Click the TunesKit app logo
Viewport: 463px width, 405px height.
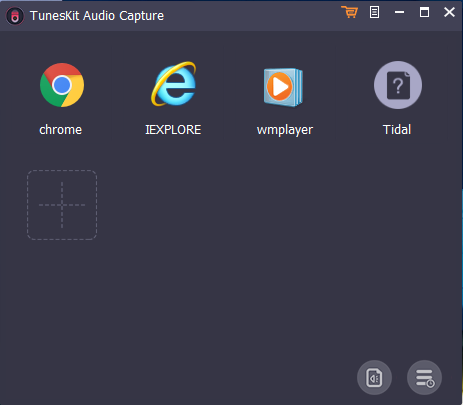(15, 16)
